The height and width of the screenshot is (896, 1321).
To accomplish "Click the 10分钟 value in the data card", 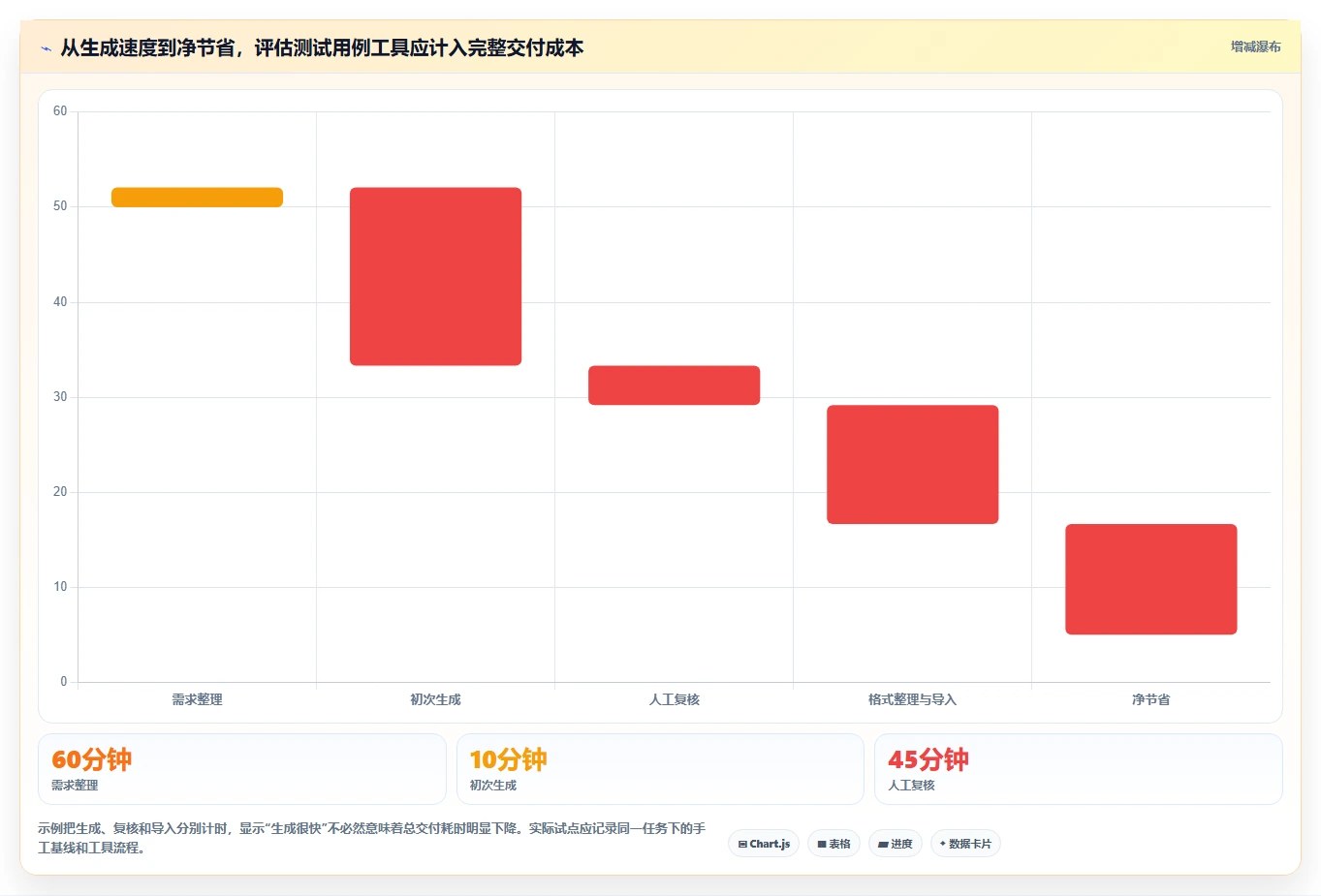I will [x=509, y=759].
